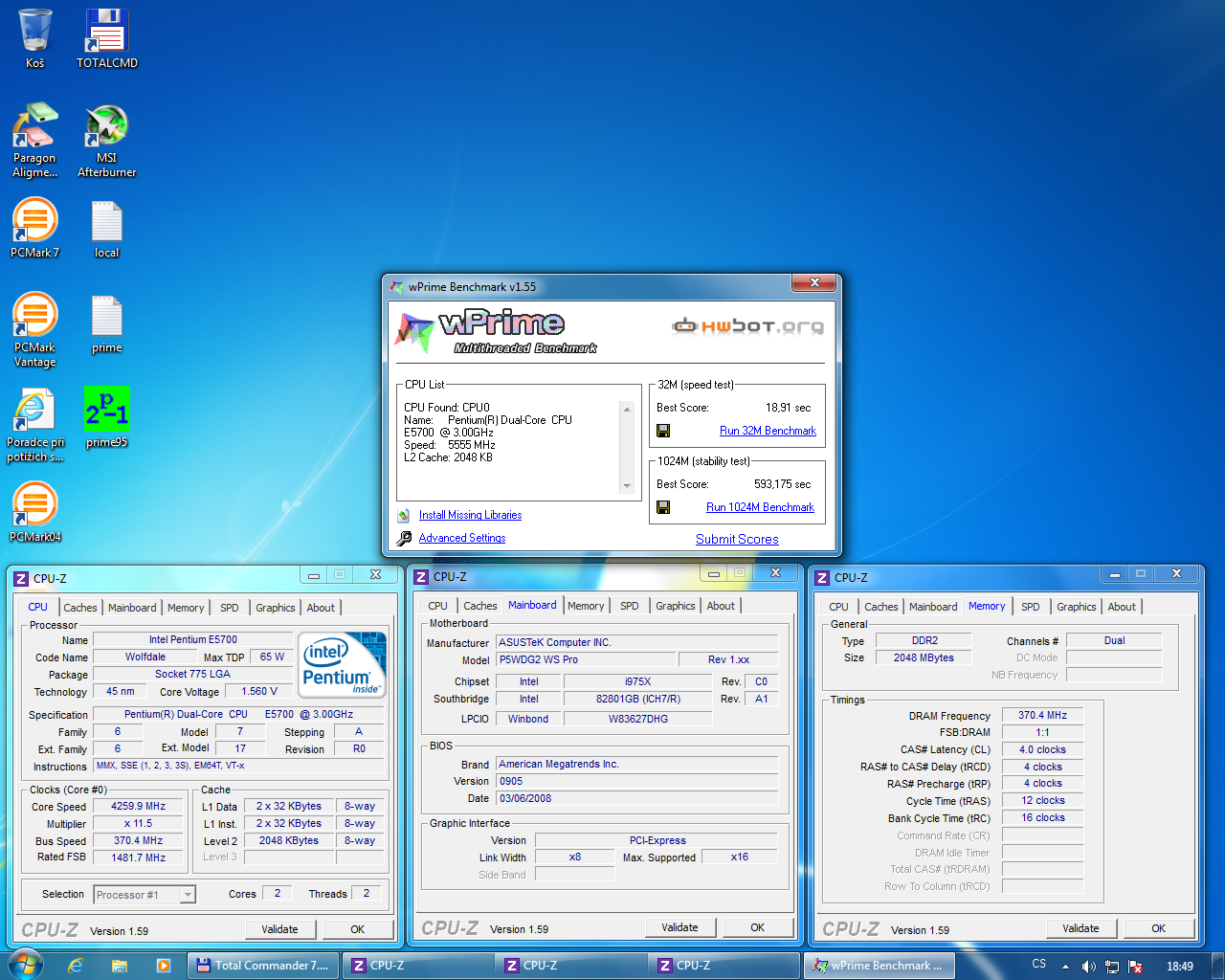
Task: Open Graphics tab in left CPU-Z window
Action: click(276, 608)
